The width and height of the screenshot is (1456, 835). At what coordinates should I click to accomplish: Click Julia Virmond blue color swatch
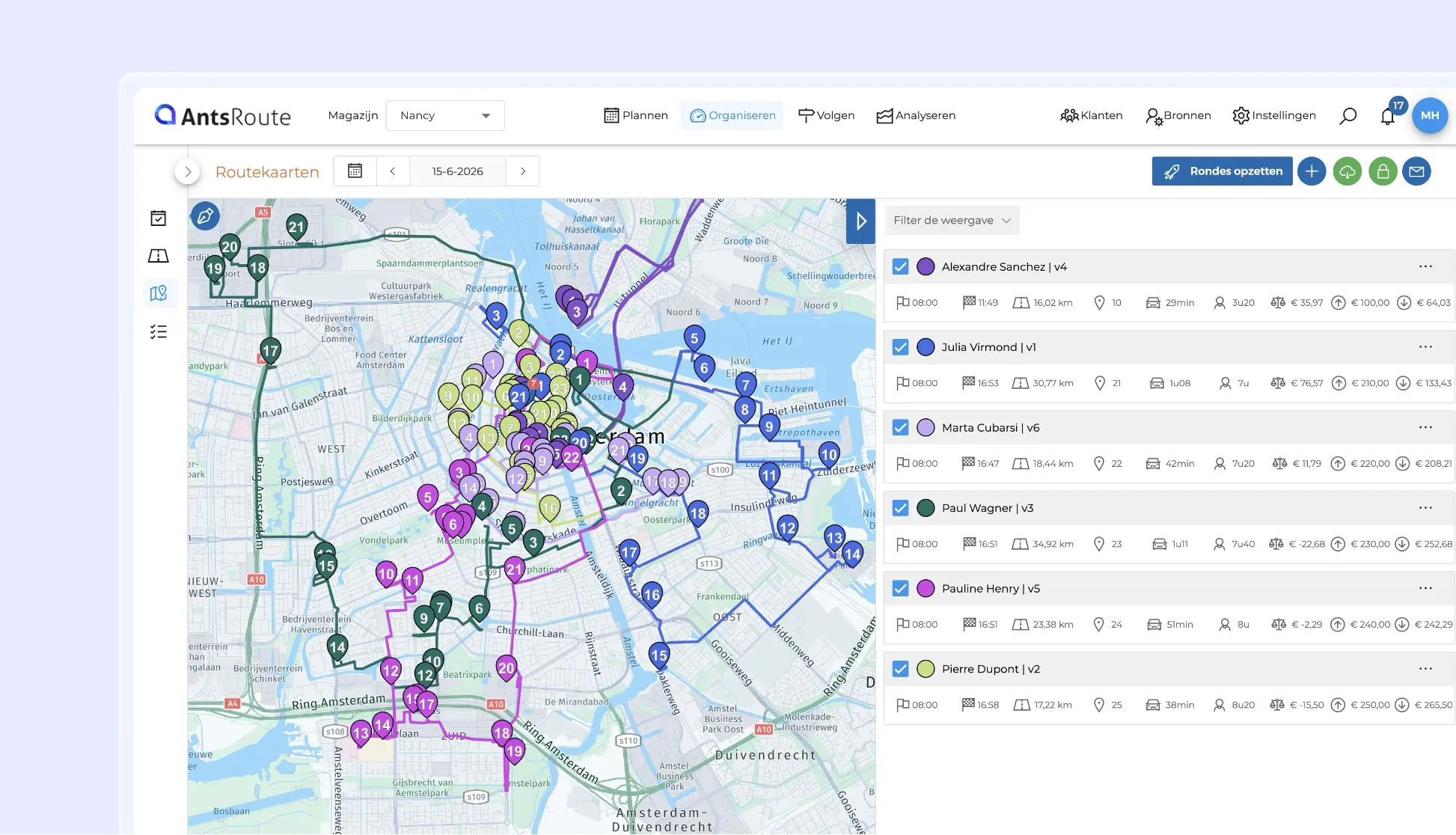point(926,346)
